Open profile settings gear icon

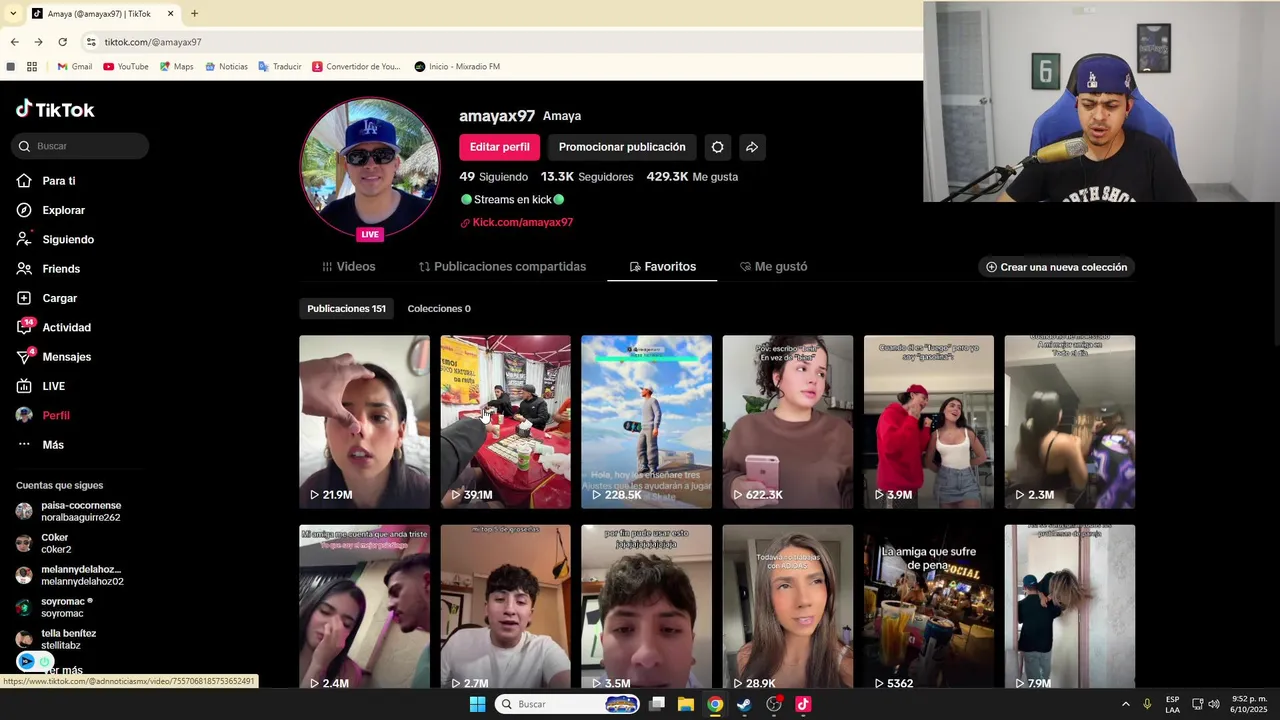coord(717,147)
